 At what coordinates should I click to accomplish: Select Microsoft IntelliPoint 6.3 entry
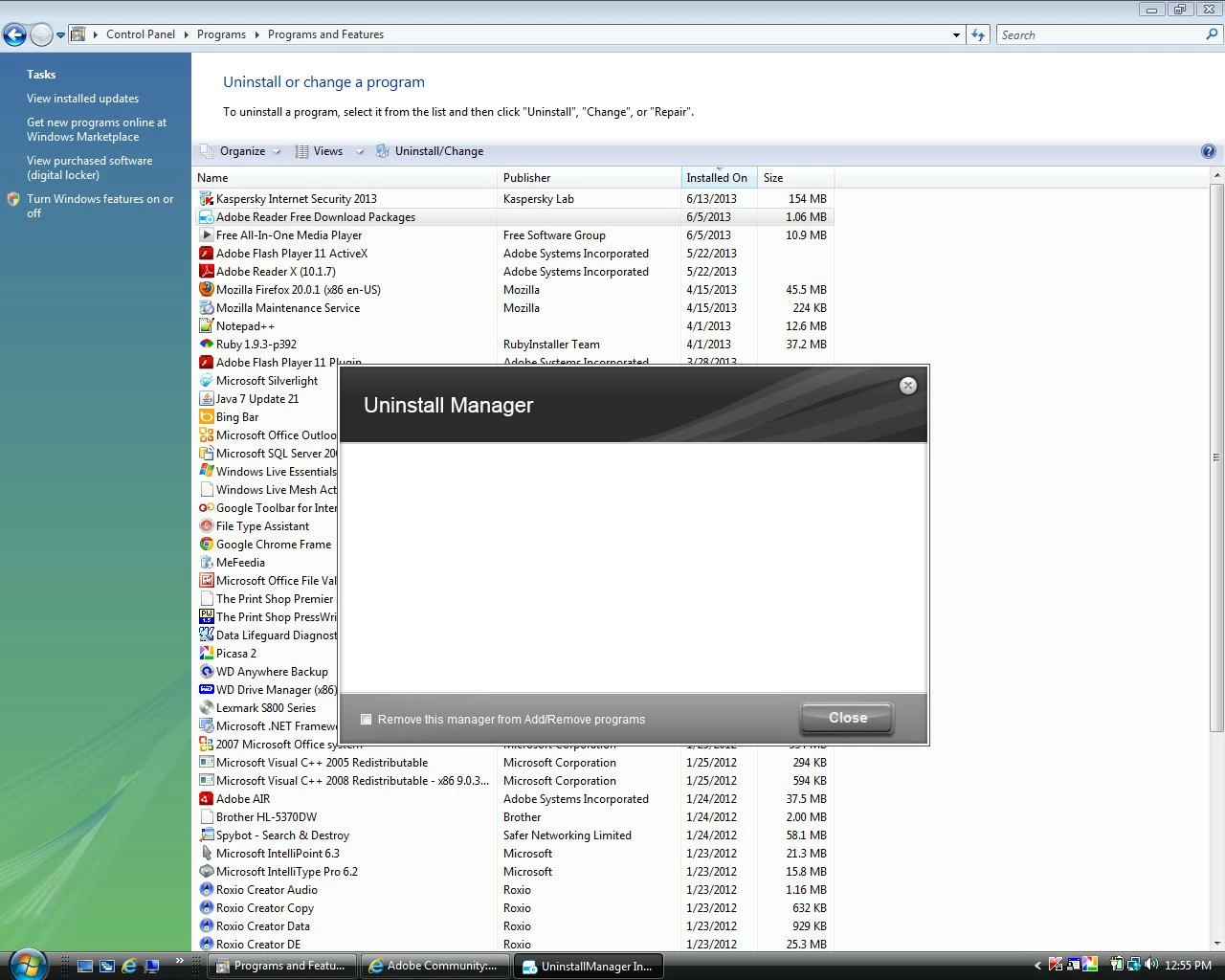[x=514, y=854]
